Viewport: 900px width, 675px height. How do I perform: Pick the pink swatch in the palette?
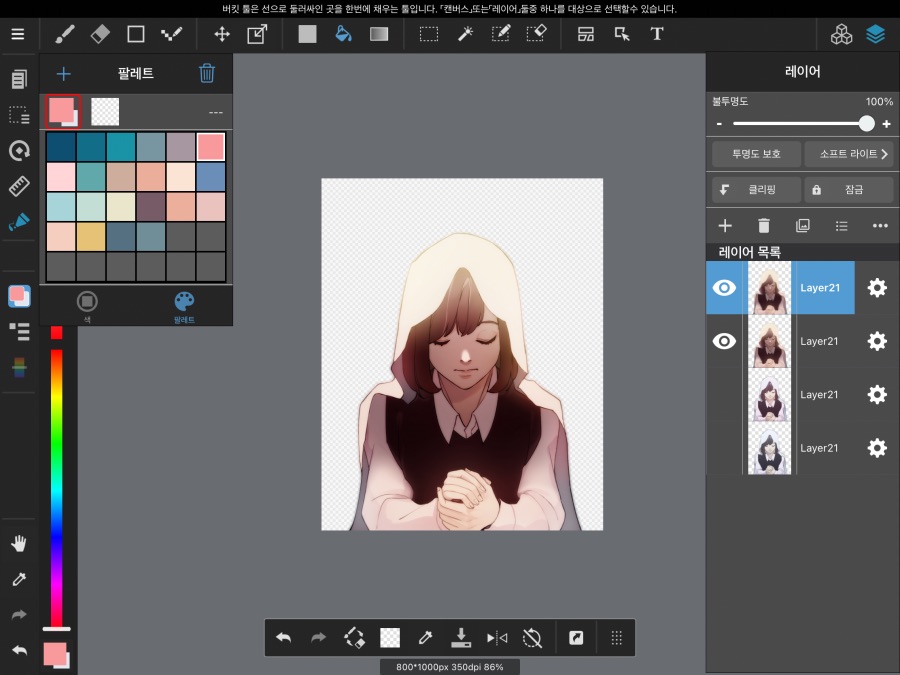[213, 146]
